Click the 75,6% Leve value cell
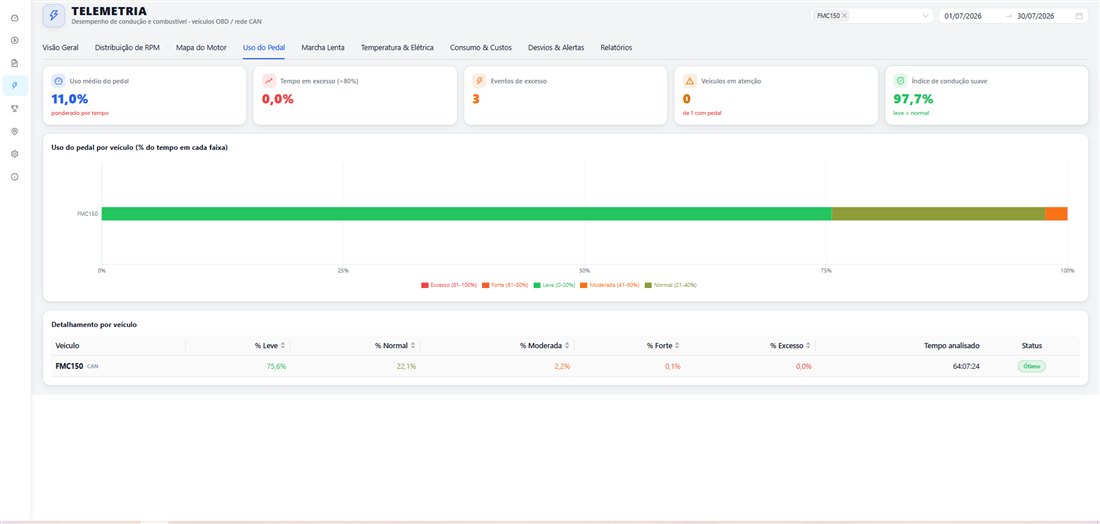 [276, 366]
